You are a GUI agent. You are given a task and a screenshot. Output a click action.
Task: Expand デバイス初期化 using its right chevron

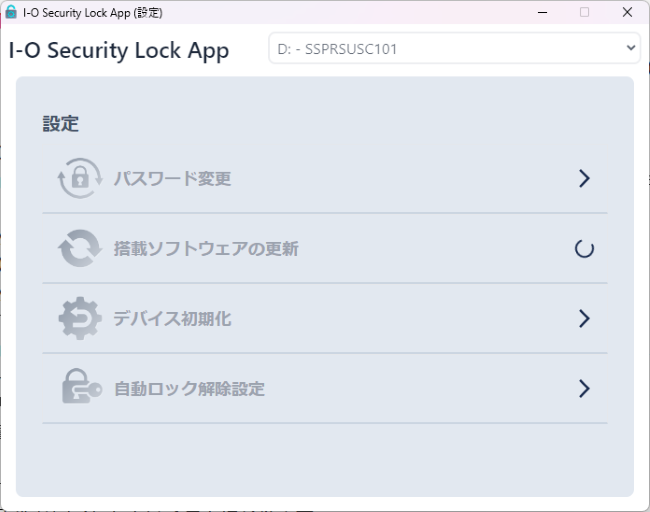585,319
